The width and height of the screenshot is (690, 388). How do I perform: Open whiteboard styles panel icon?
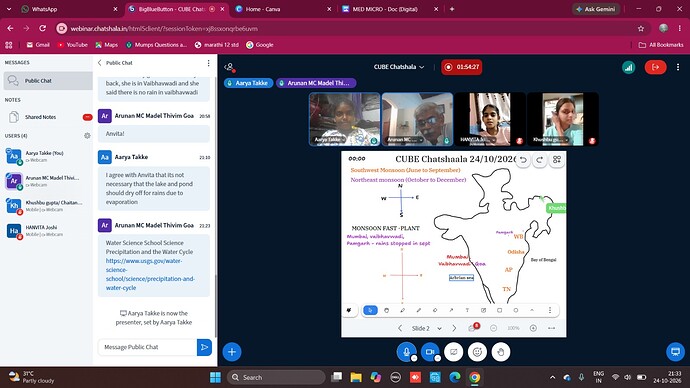tap(557, 160)
